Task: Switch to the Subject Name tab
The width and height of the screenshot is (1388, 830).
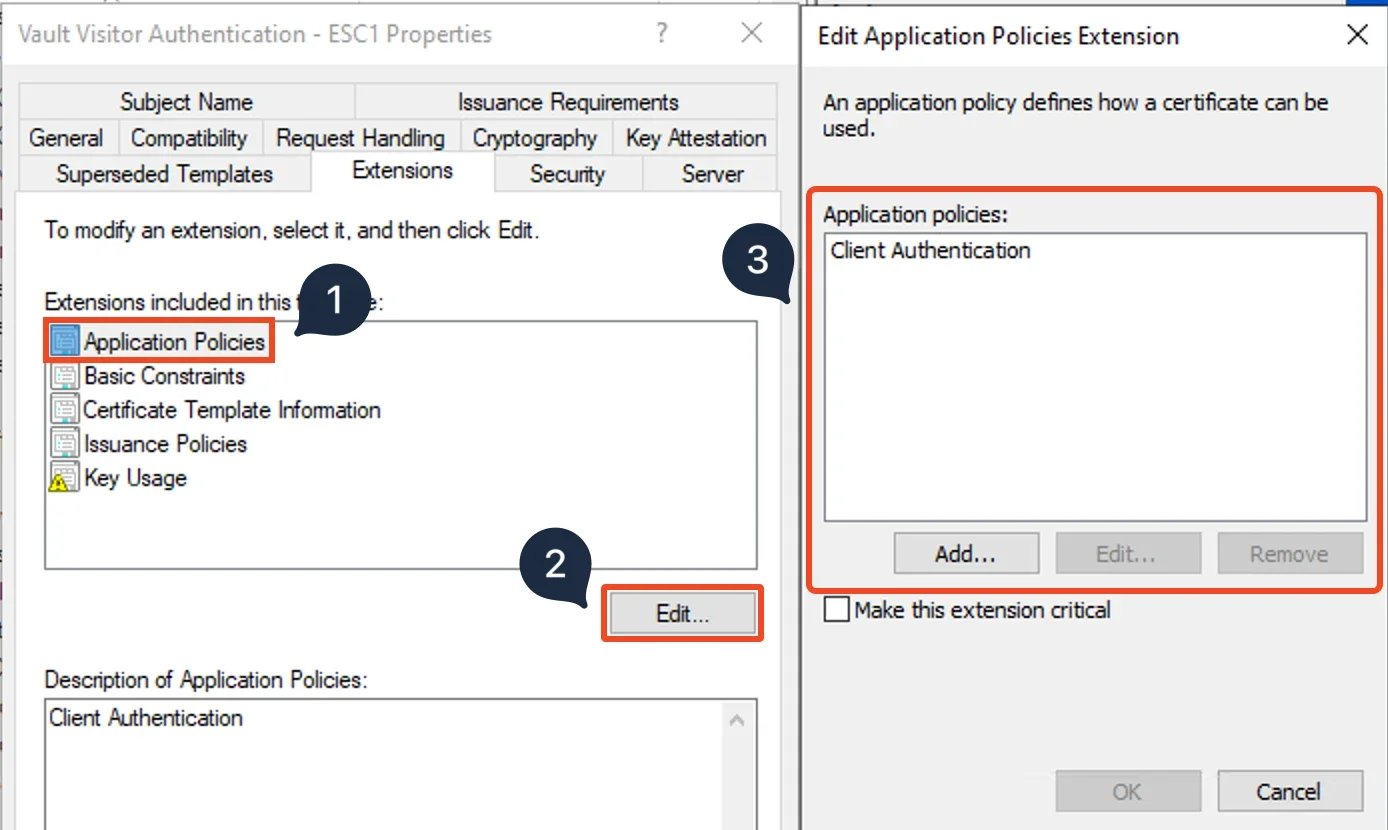Action: point(186,102)
